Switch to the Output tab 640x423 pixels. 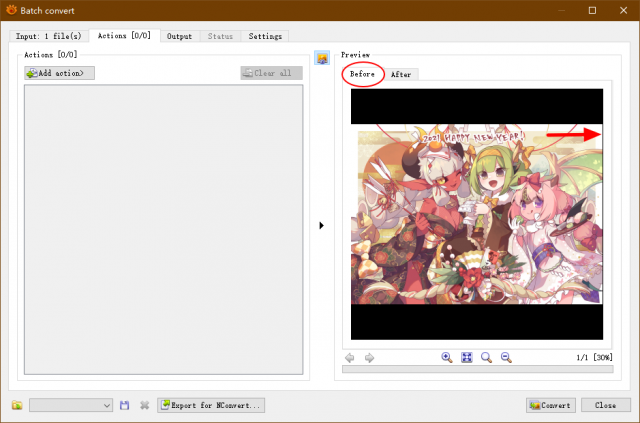click(x=180, y=36)
